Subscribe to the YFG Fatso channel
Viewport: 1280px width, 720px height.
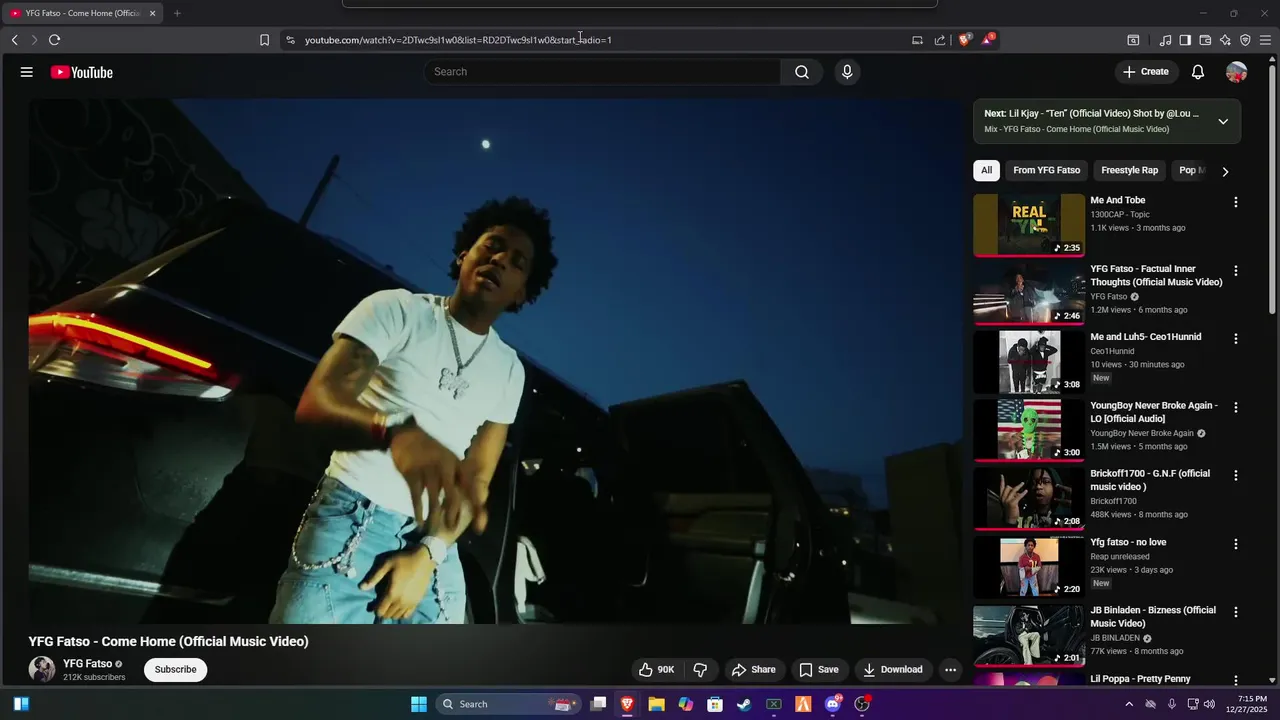pyautogui.click(x=175, y=670)
